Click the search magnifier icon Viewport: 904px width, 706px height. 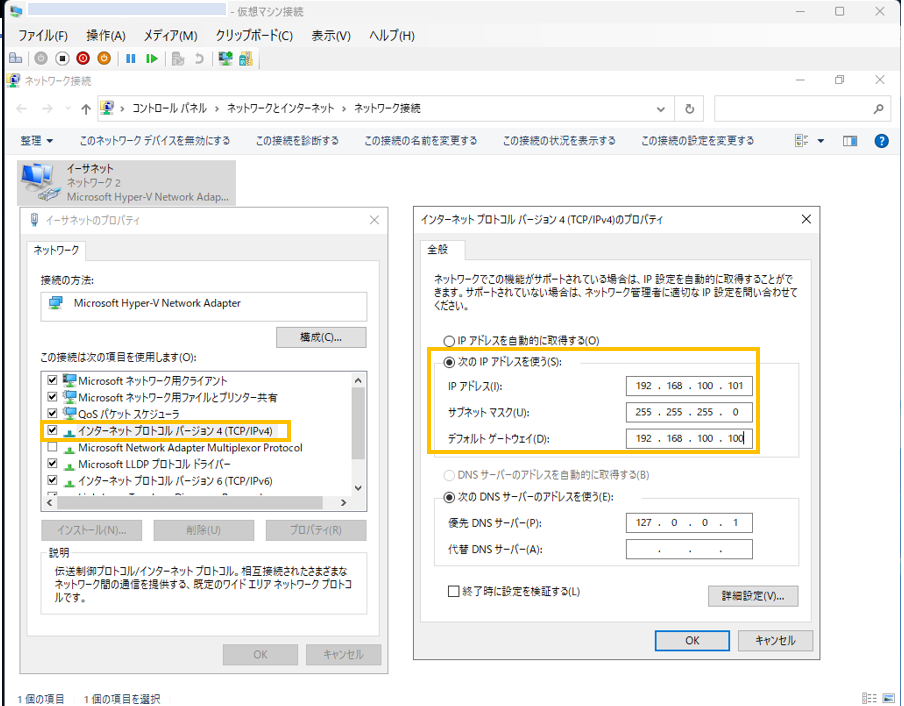(x=878, y=108)
